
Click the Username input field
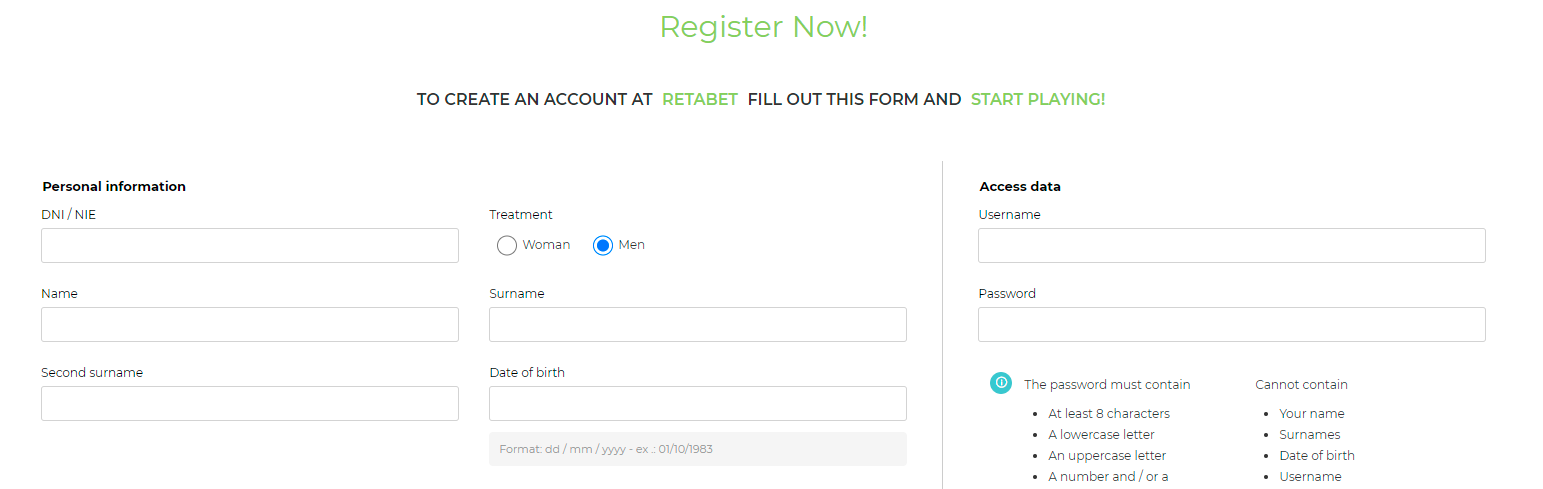[x=1232, y=246]
